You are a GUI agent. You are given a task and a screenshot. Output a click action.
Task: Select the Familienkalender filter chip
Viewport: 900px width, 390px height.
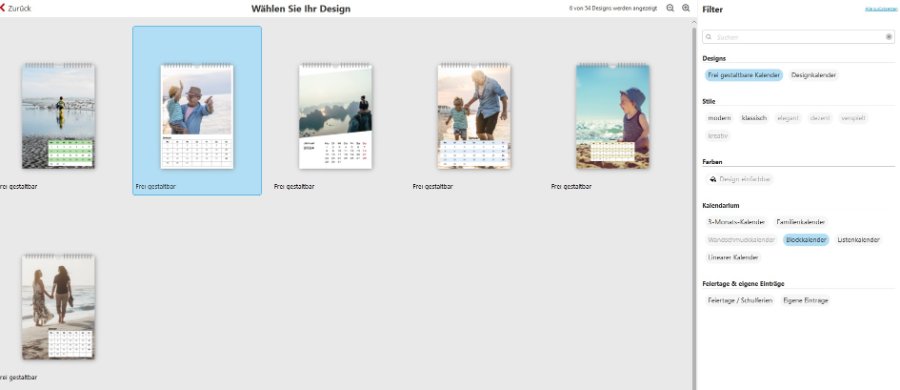[x=801, y=222]
